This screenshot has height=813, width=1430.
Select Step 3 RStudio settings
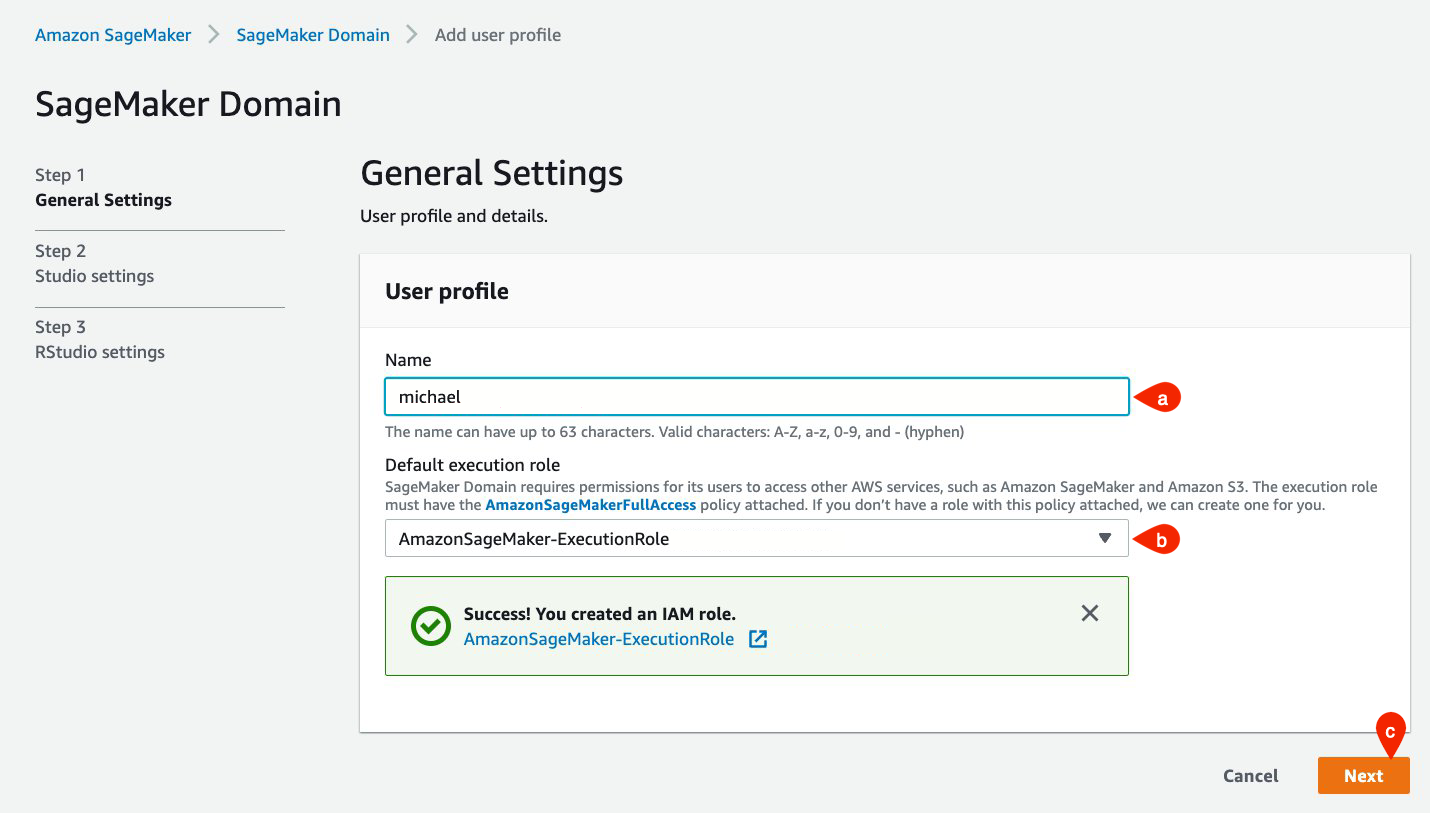pyautogui.click(x=100, y=352)
